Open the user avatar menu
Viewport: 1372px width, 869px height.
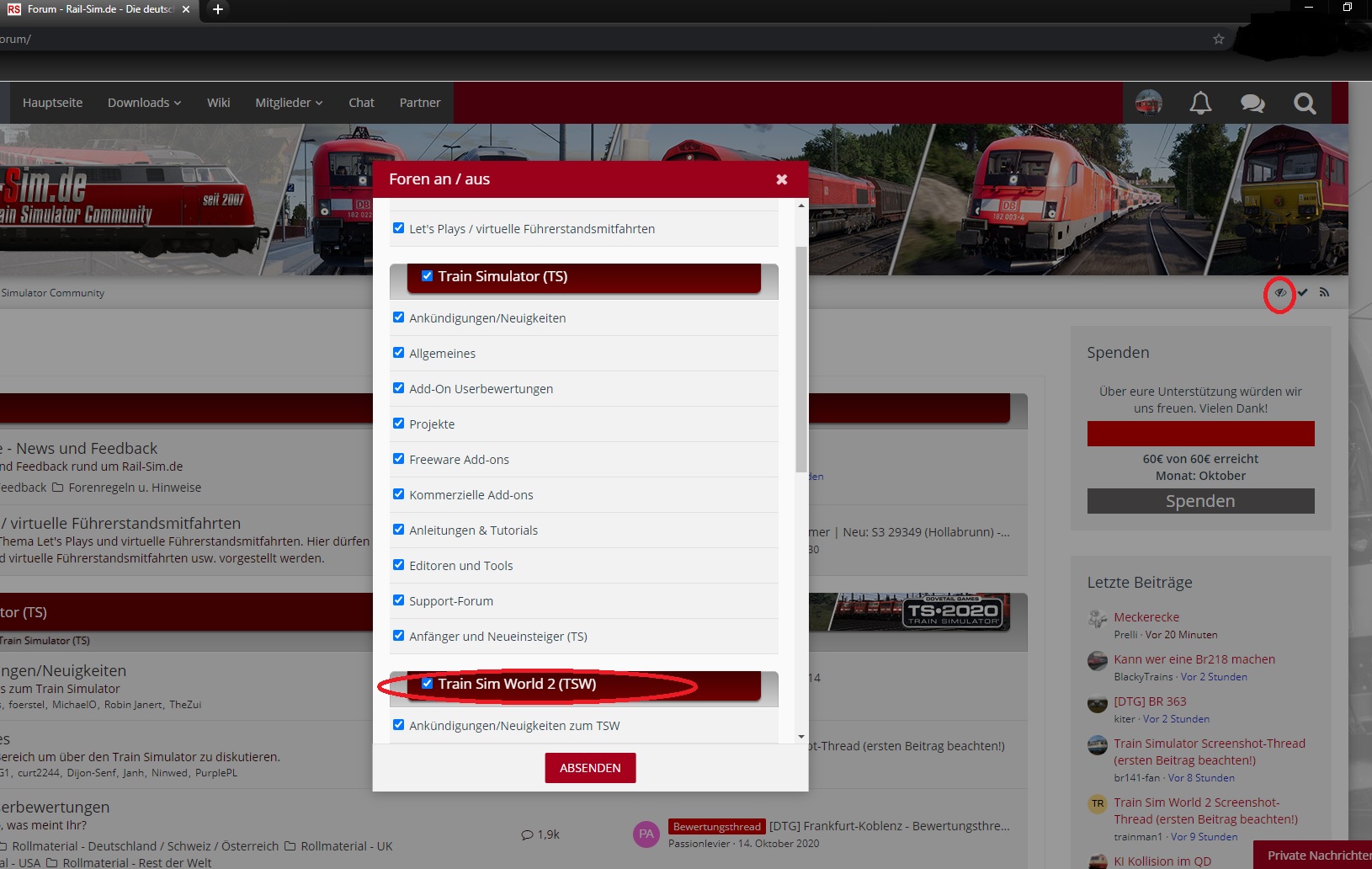click(x=1149, y=103)
